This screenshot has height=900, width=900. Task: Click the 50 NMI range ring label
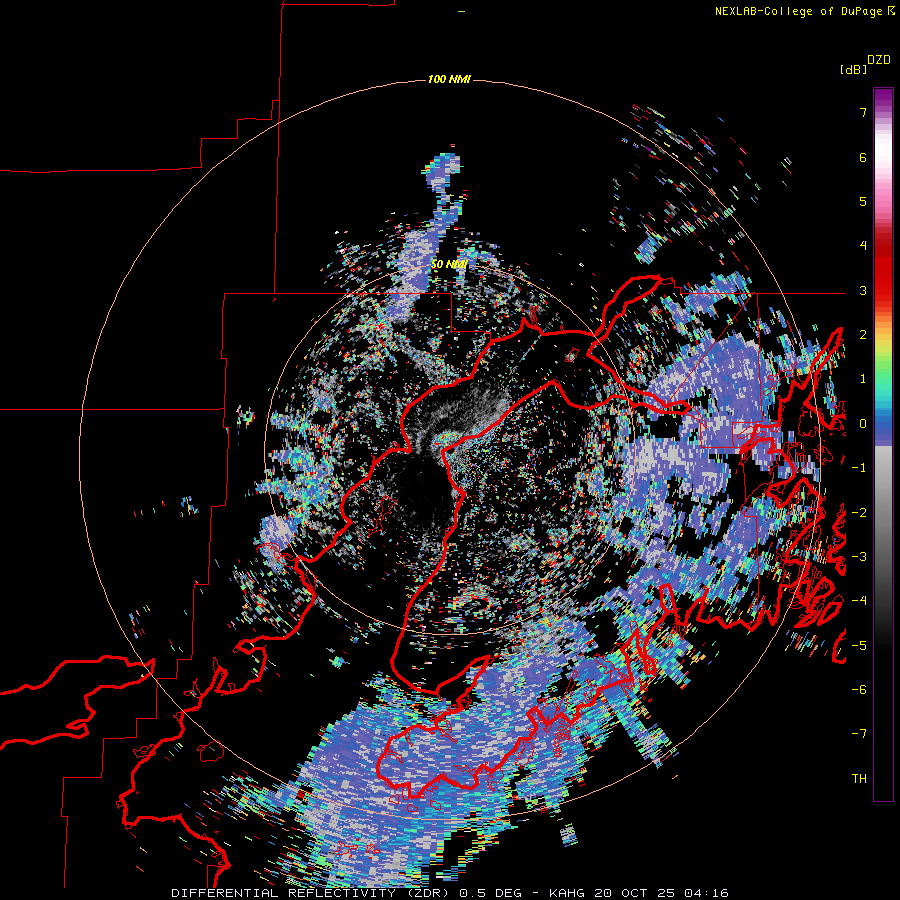tap(449, 265)
